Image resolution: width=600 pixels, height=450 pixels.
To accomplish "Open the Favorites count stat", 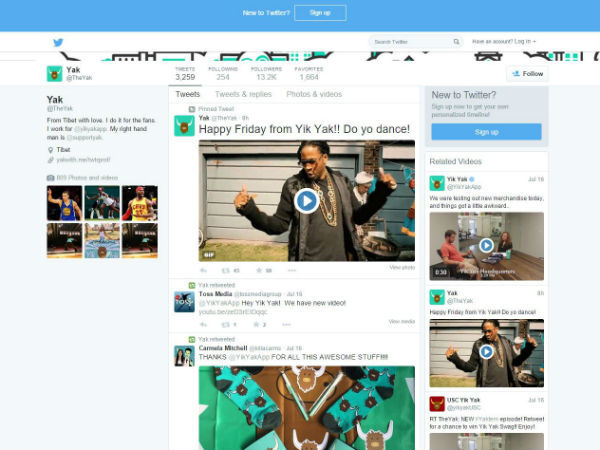I will [309, 73].
